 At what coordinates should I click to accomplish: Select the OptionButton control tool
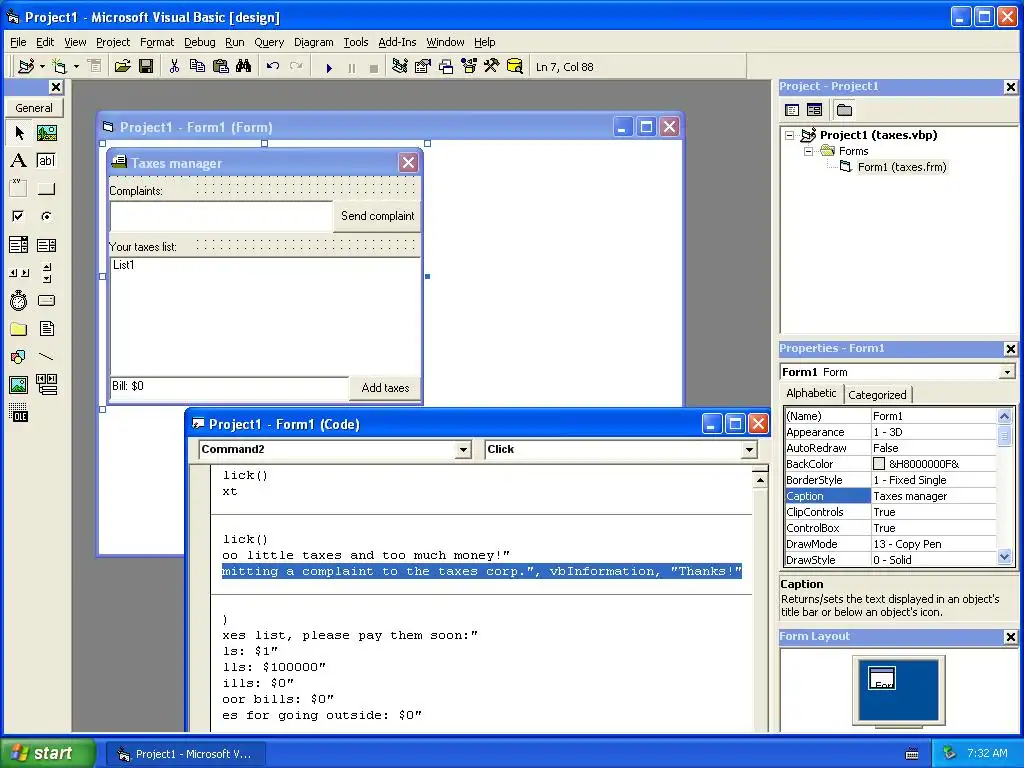coord(46,216)
